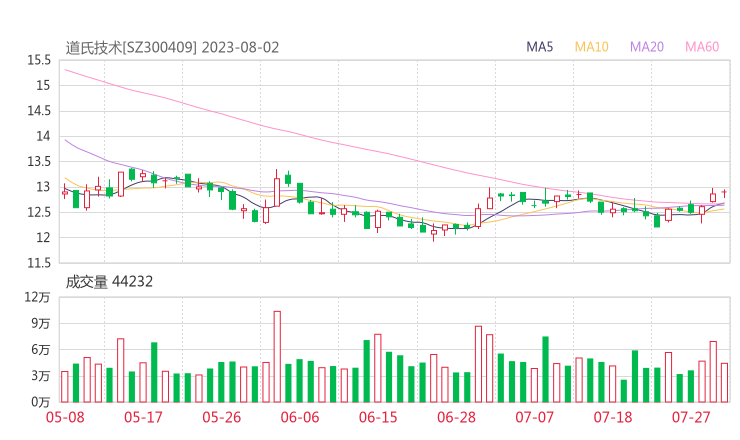Click the last red volume bar on the right

724,383
